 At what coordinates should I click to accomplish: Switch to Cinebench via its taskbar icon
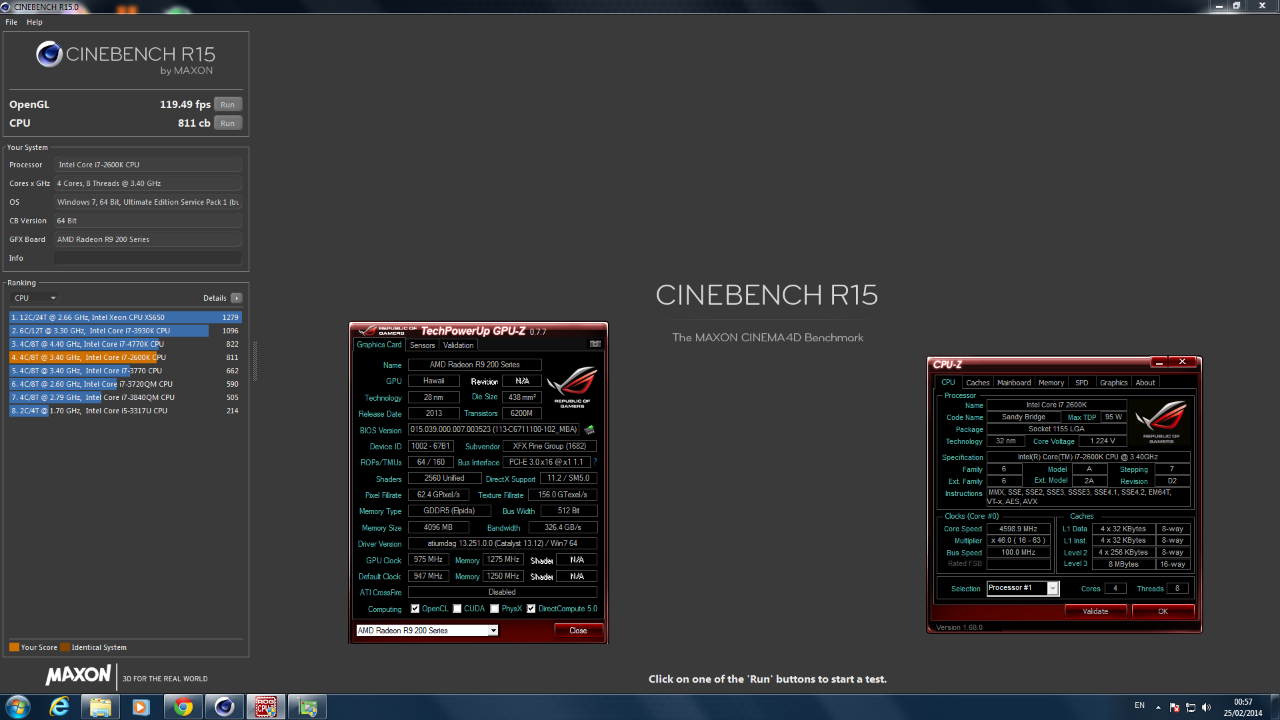224,707
